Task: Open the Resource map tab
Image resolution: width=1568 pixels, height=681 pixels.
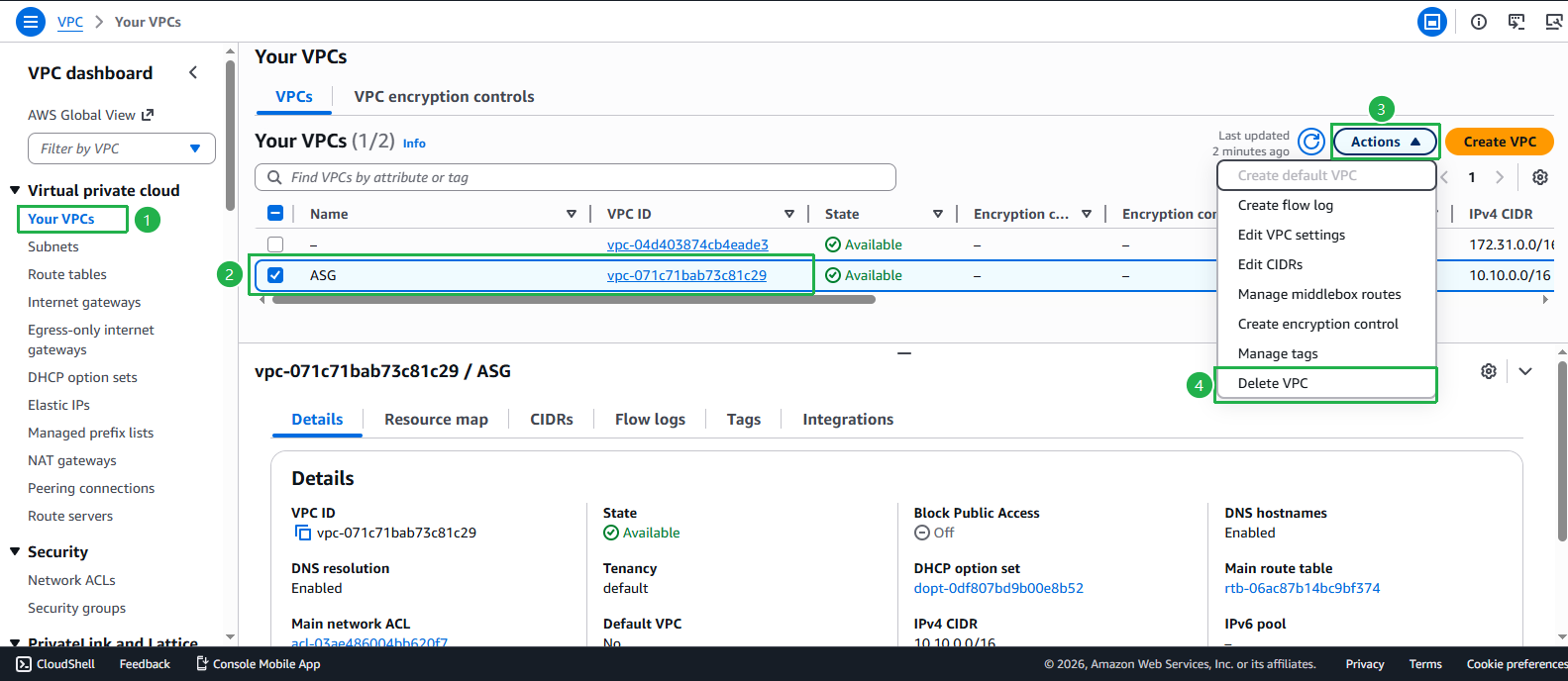Action: click(x=436, y=419)
